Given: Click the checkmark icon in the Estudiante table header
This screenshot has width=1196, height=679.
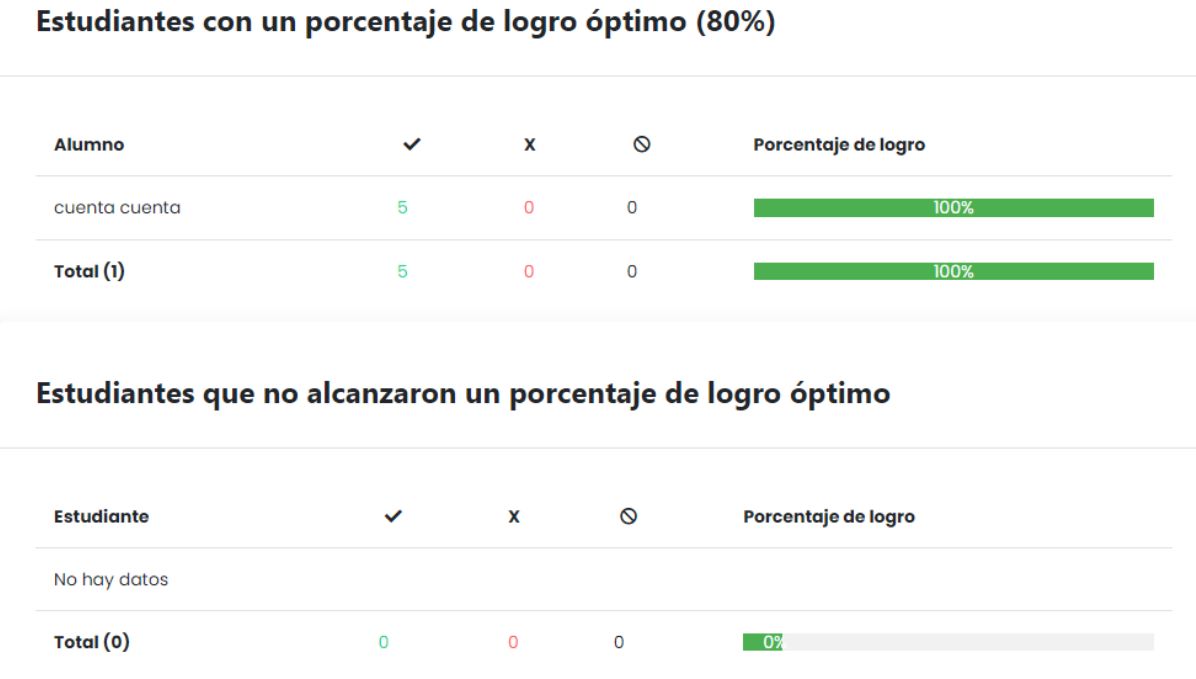Looking at the screenshot, I should pyautogui.click(x=393, y=516).
